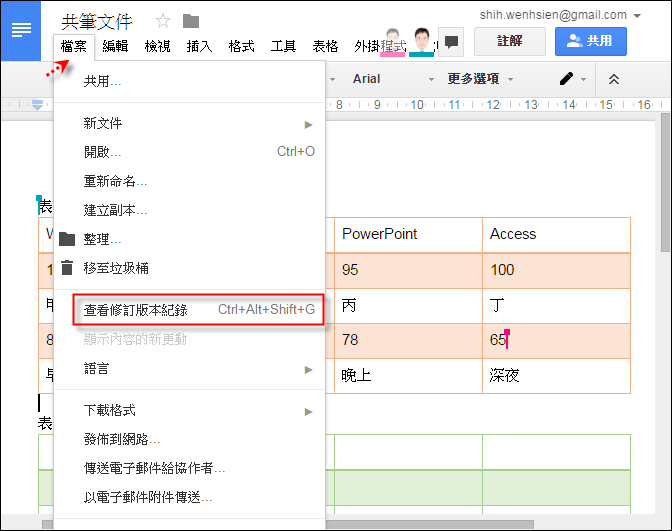
Task: Choose 開啟... menu entry
Action: click(x=189, y=152)
